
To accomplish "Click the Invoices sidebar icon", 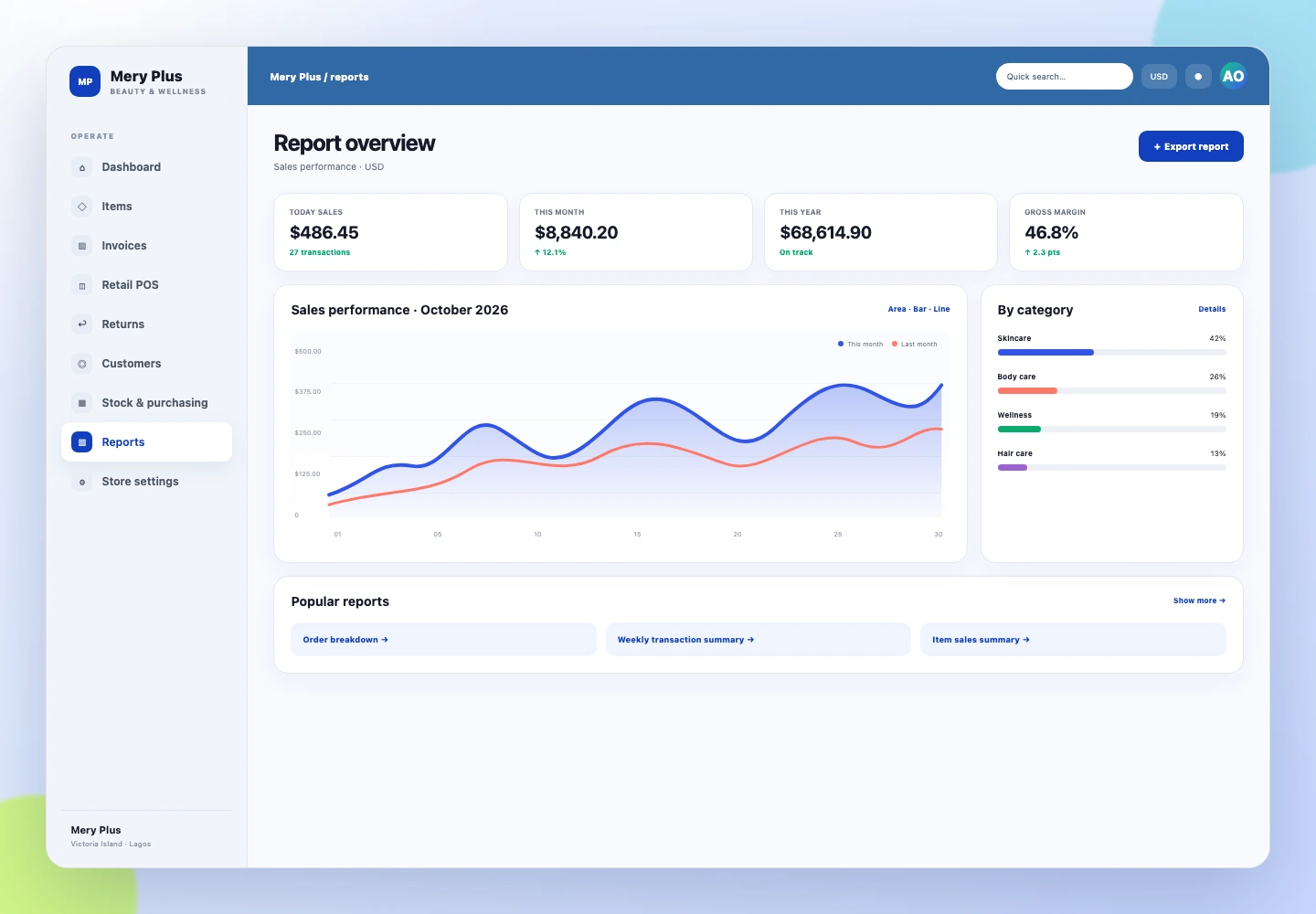I will click(x=82, y=246).
